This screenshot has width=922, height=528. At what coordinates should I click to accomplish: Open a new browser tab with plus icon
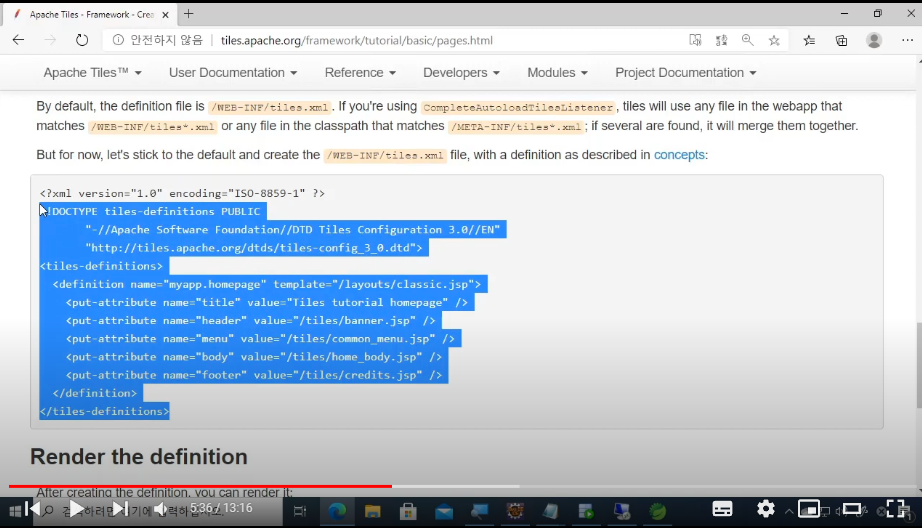click(188, 14)
